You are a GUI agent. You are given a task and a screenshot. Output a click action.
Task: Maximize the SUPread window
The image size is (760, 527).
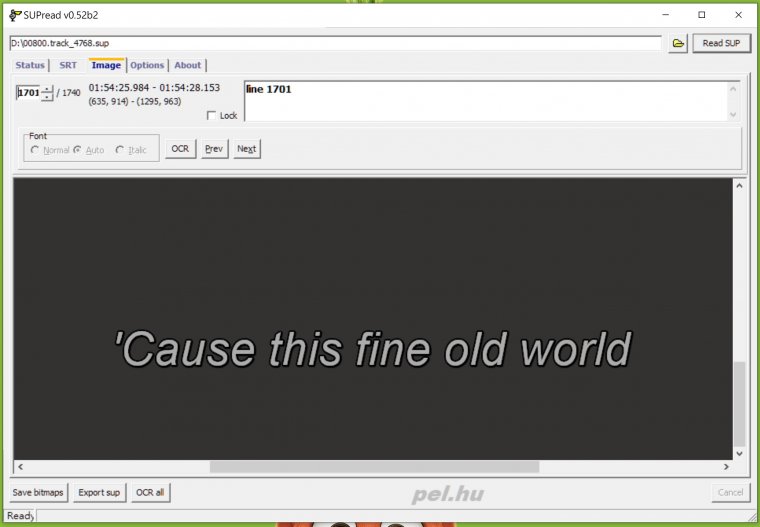[x=701, y=15]
